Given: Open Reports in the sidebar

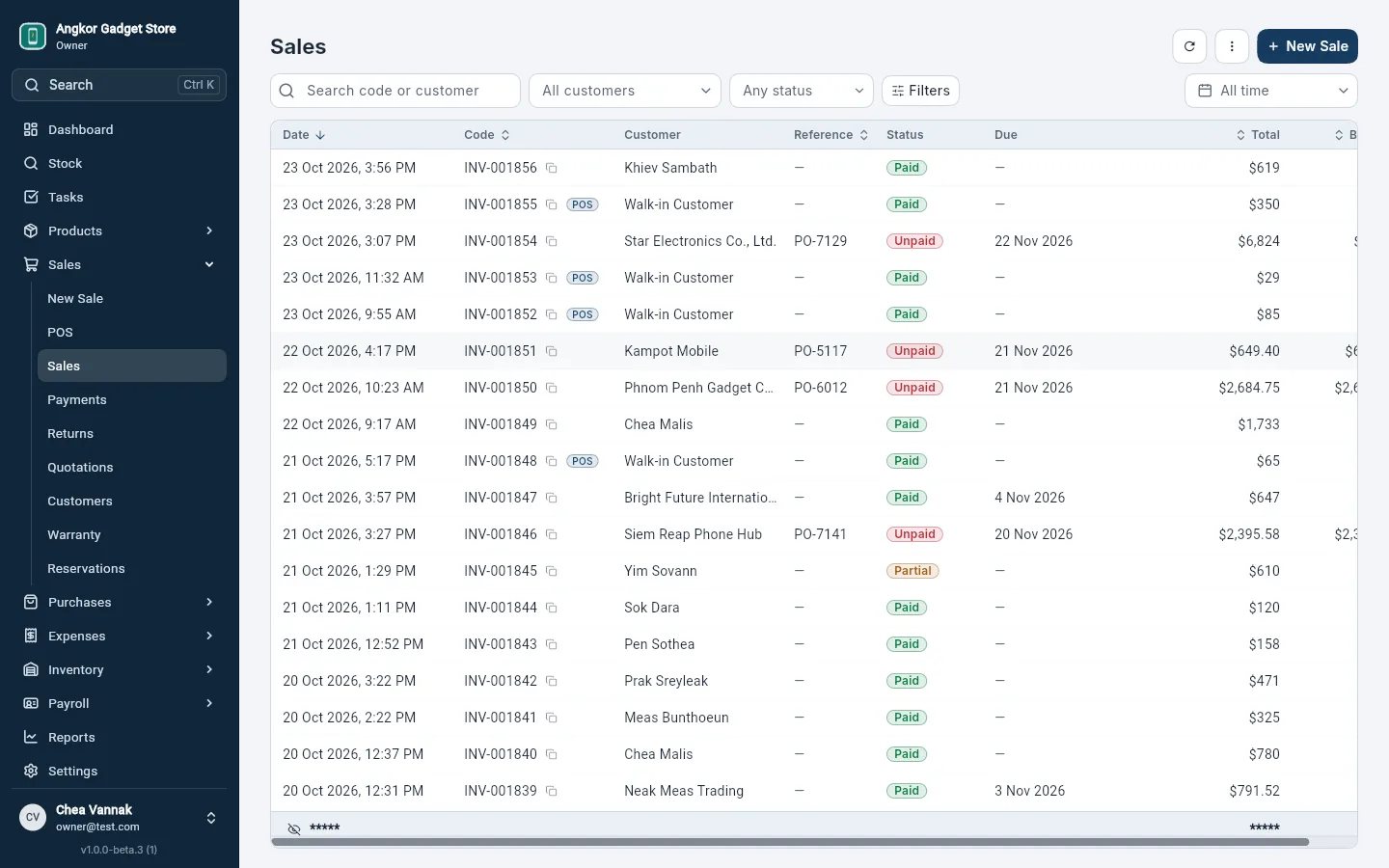Looking at the screenshot, I should point(120,737).
